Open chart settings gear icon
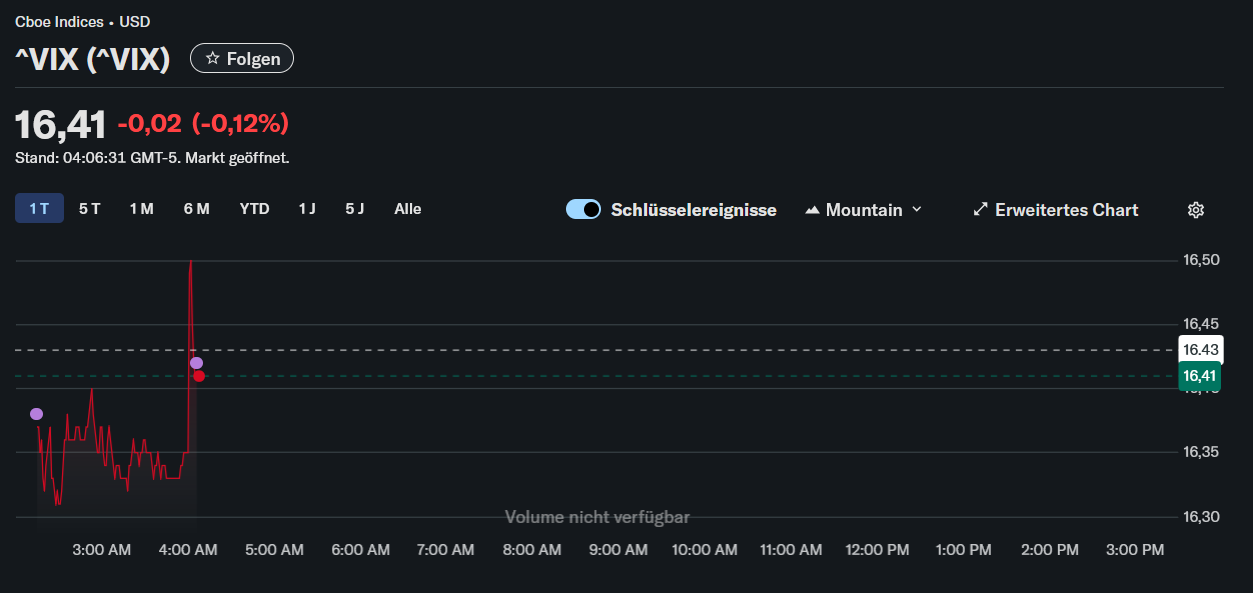Viewport: 1253px width, 593px height. (x=1195, y=210)
